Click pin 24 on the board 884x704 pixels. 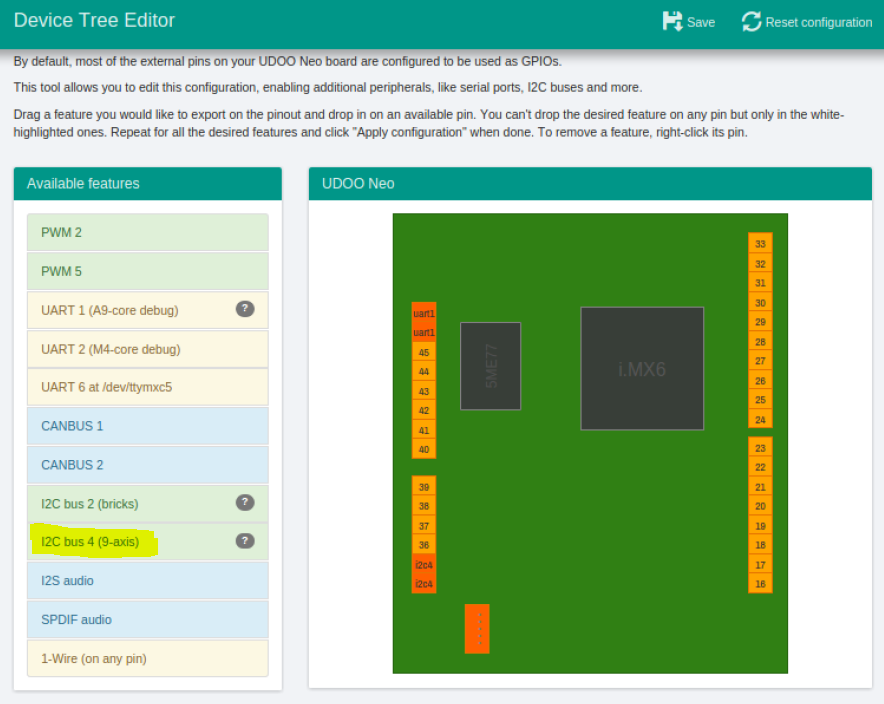point(761,419)
